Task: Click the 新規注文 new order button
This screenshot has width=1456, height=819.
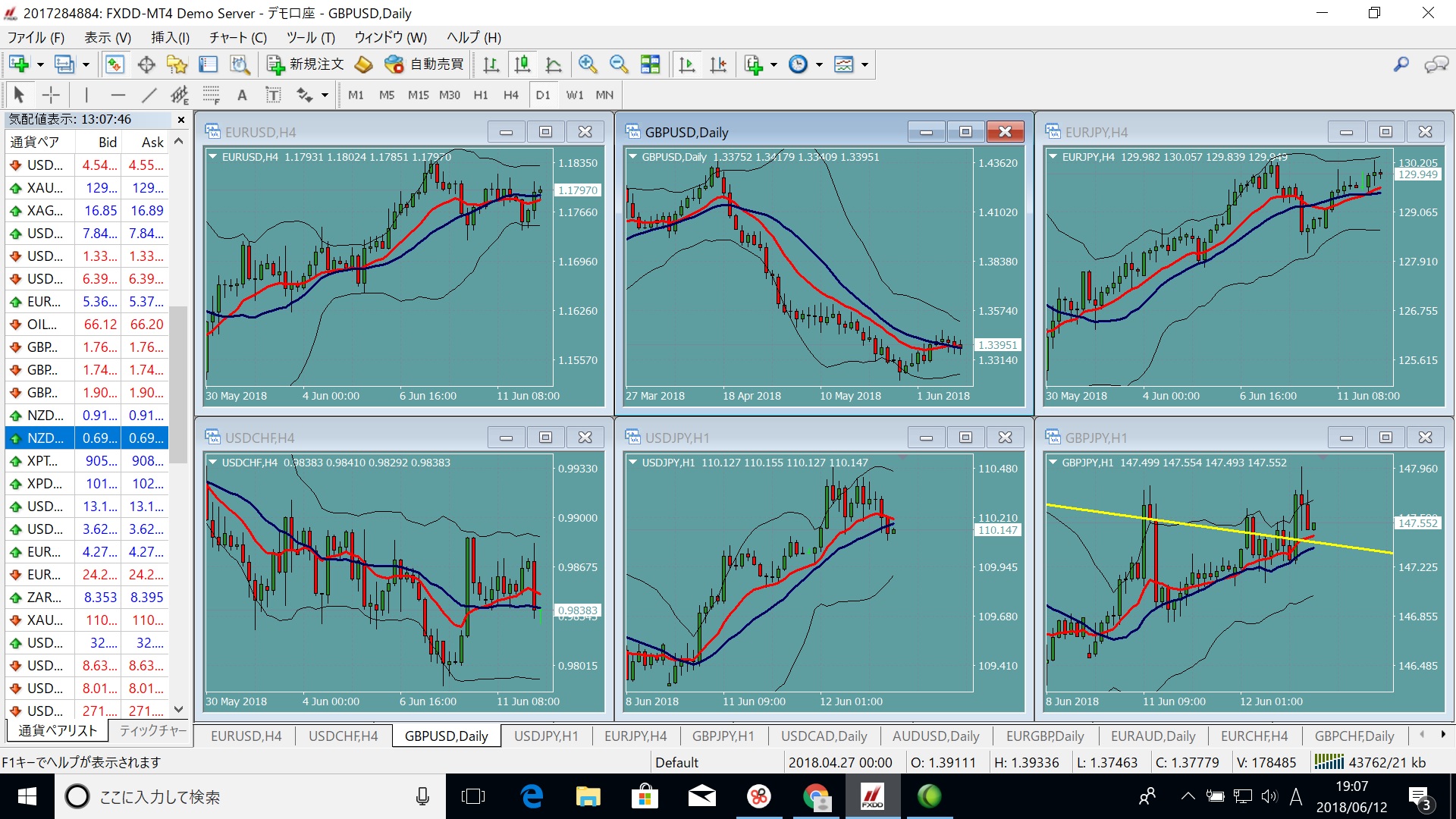Action: coord(306,64)
